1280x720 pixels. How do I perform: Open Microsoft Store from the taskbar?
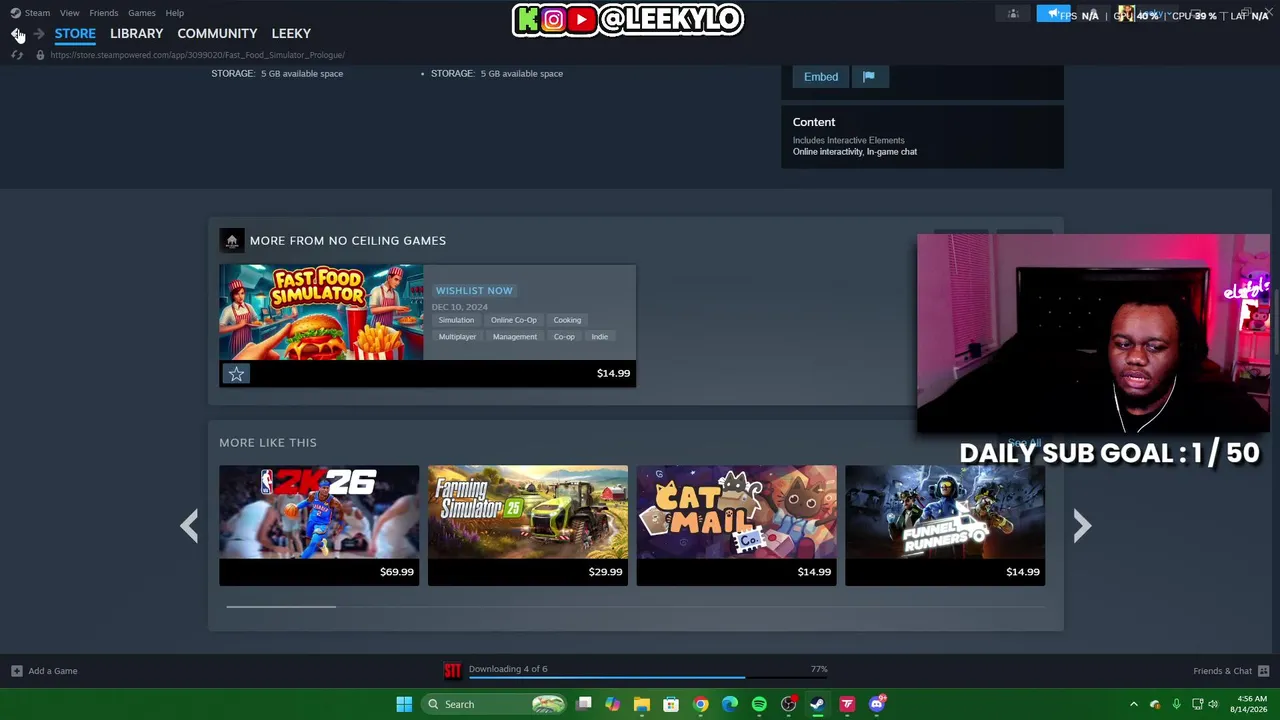tap(671, 704)
